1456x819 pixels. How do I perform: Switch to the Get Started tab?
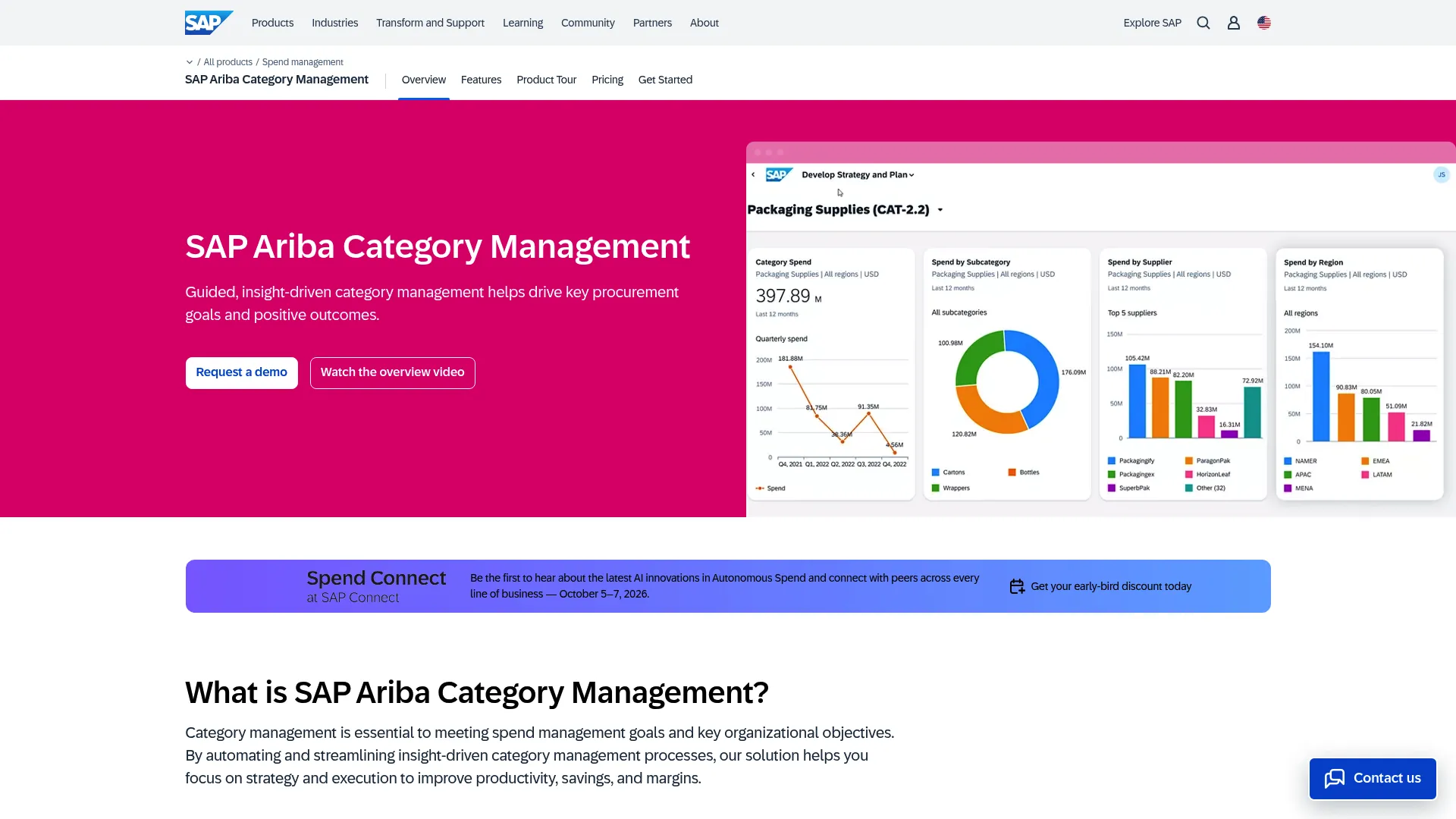[x=665, y=80]
